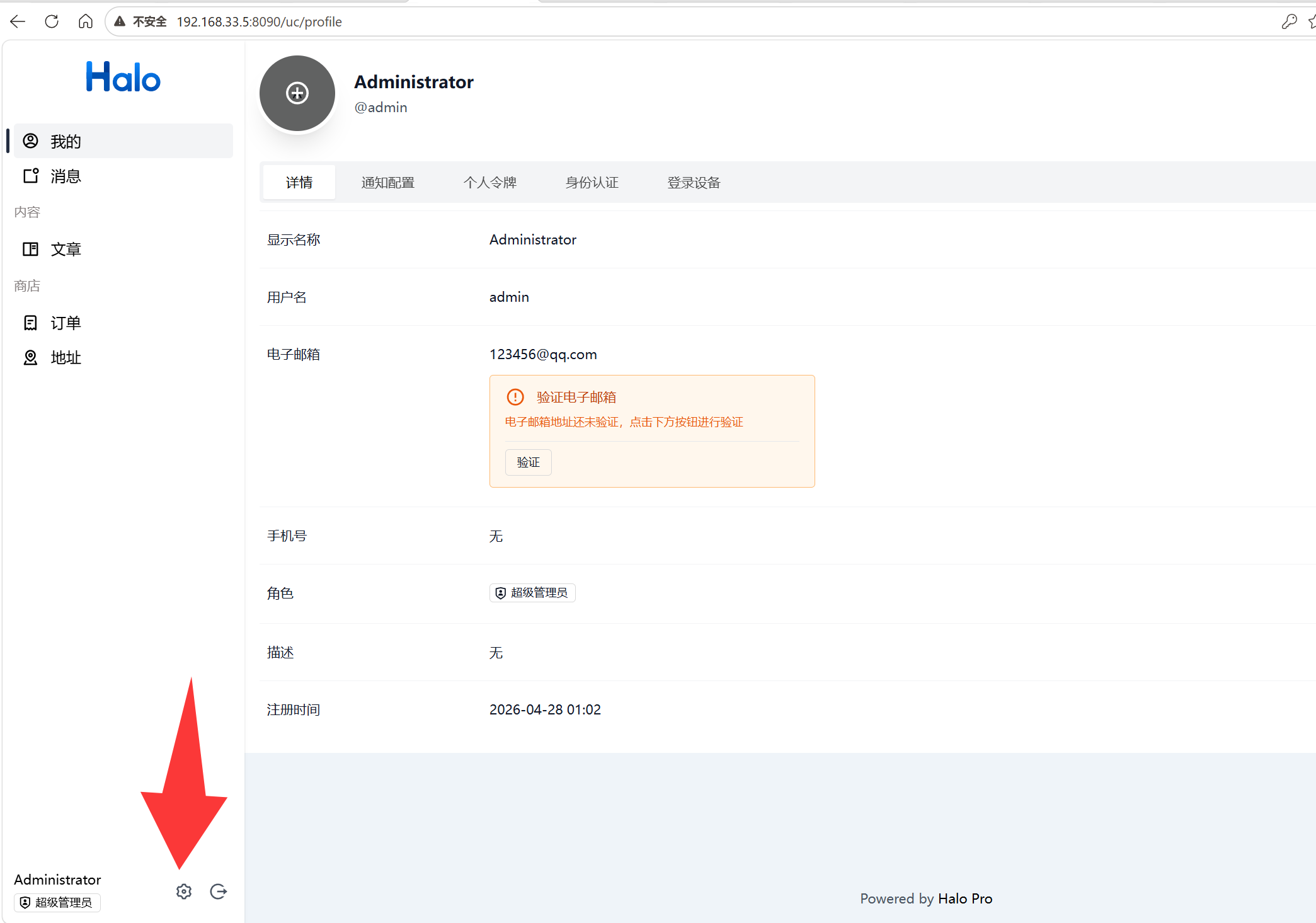Click the not-secure warning icon
Image resolution: width=1316 pixels, height=923 pixels.
[x=120, y=21]
